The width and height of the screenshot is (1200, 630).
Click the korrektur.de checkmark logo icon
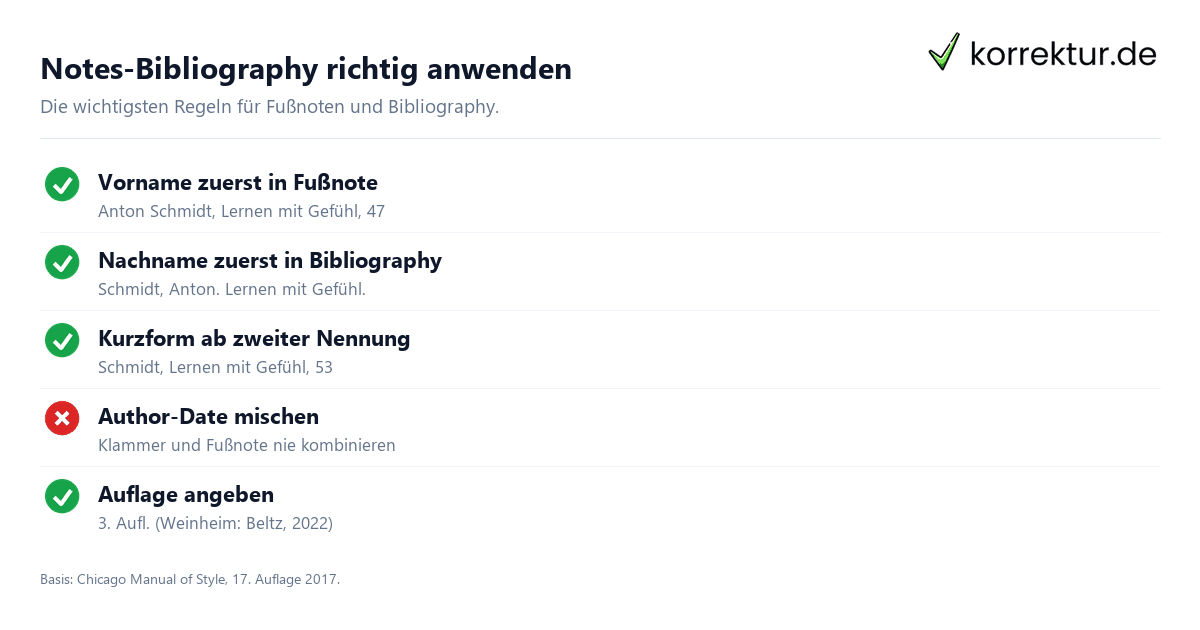point(944,51)
